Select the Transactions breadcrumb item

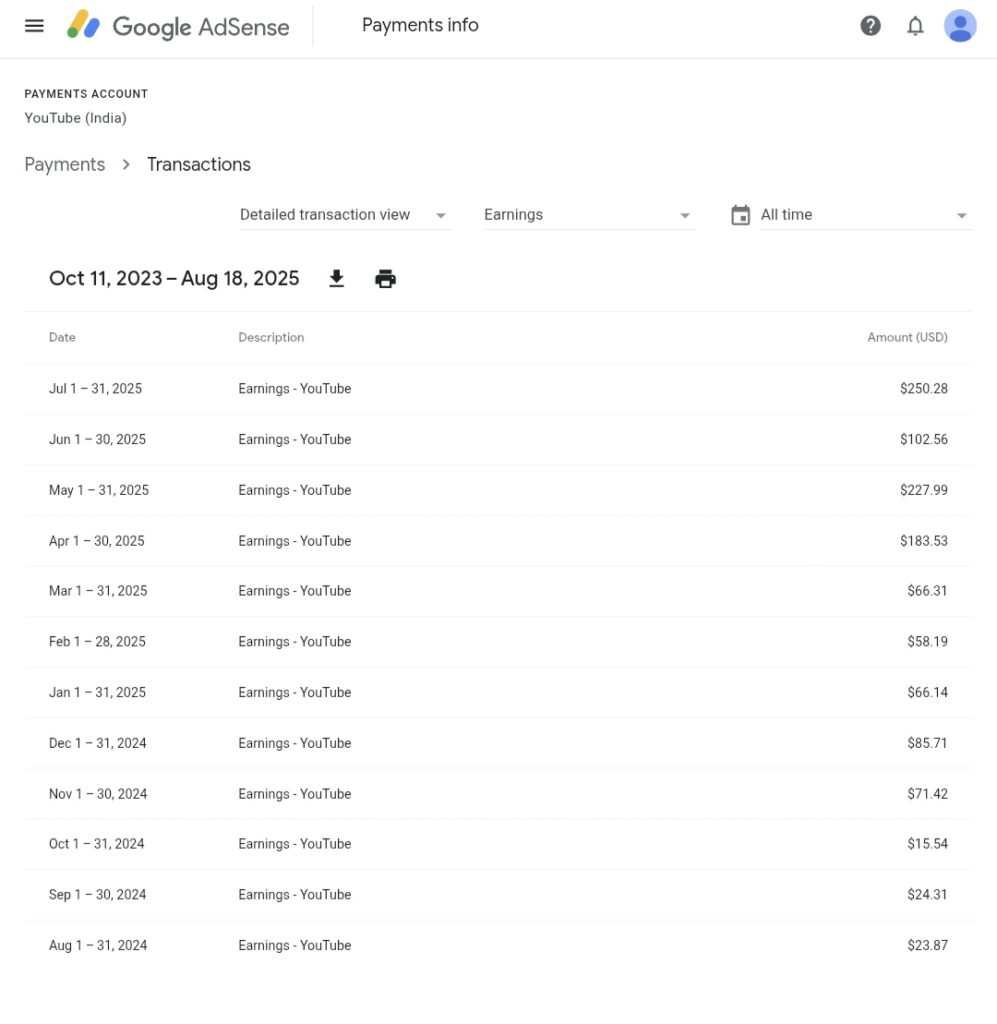(x=199, y=165)
